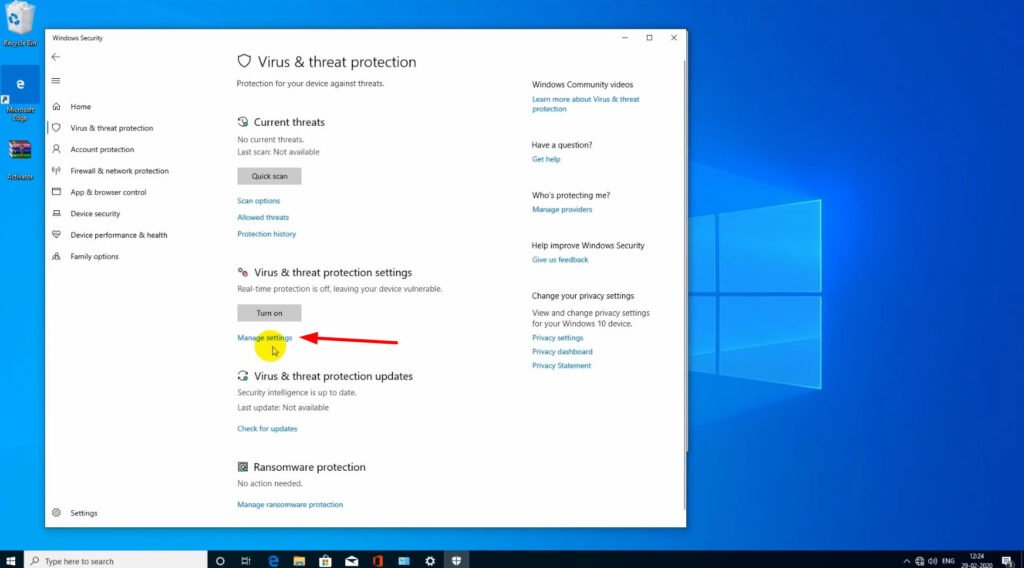Screen dimensions: 1024x568
Task: Show hidden system tray icons
Action: click(906, 561)
